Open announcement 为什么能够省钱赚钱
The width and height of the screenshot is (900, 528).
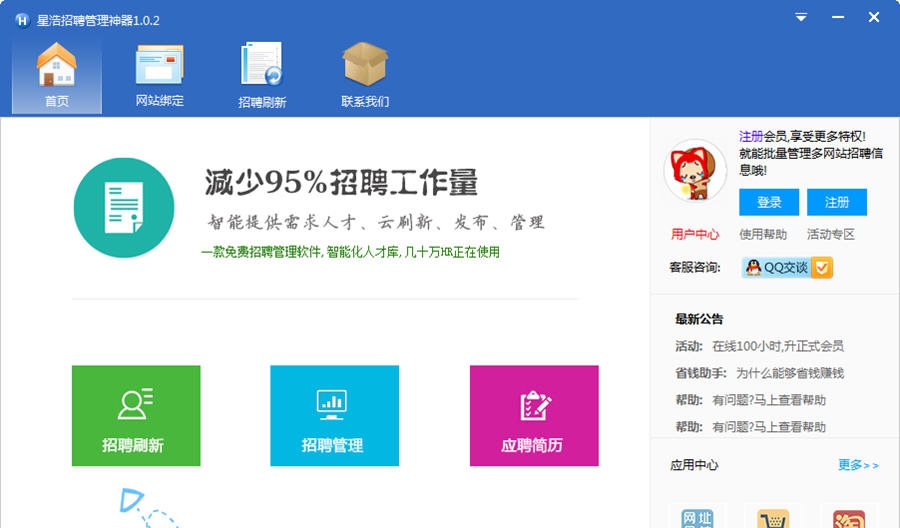790,373
